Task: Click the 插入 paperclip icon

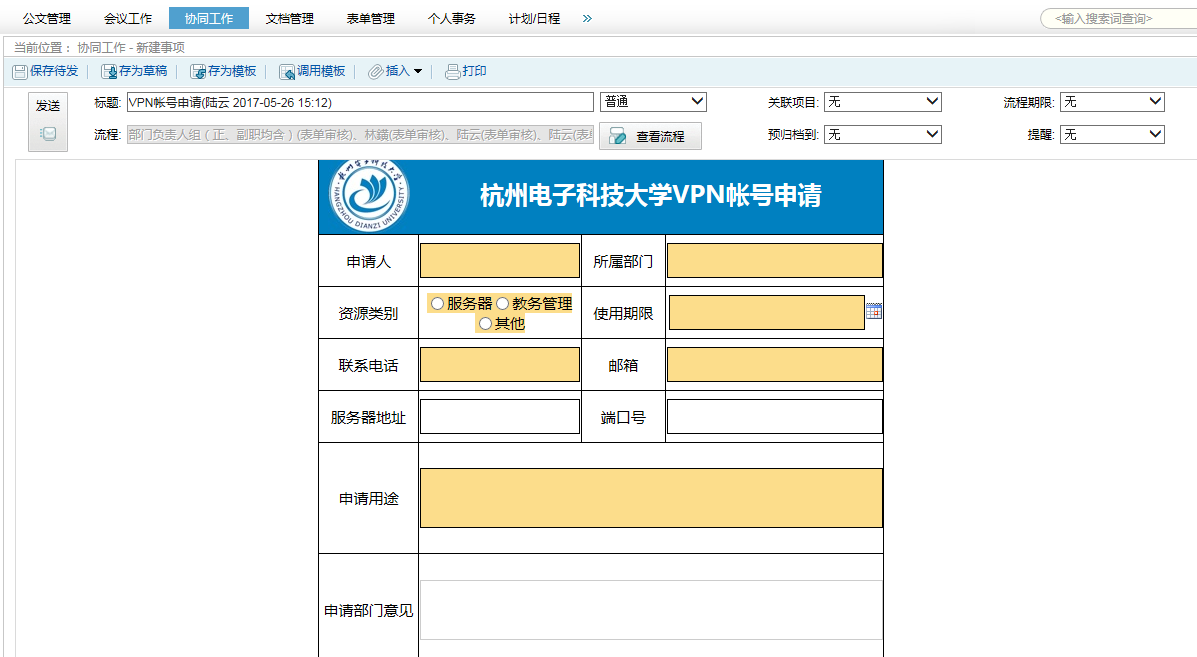Action: (x=376, y=72)
